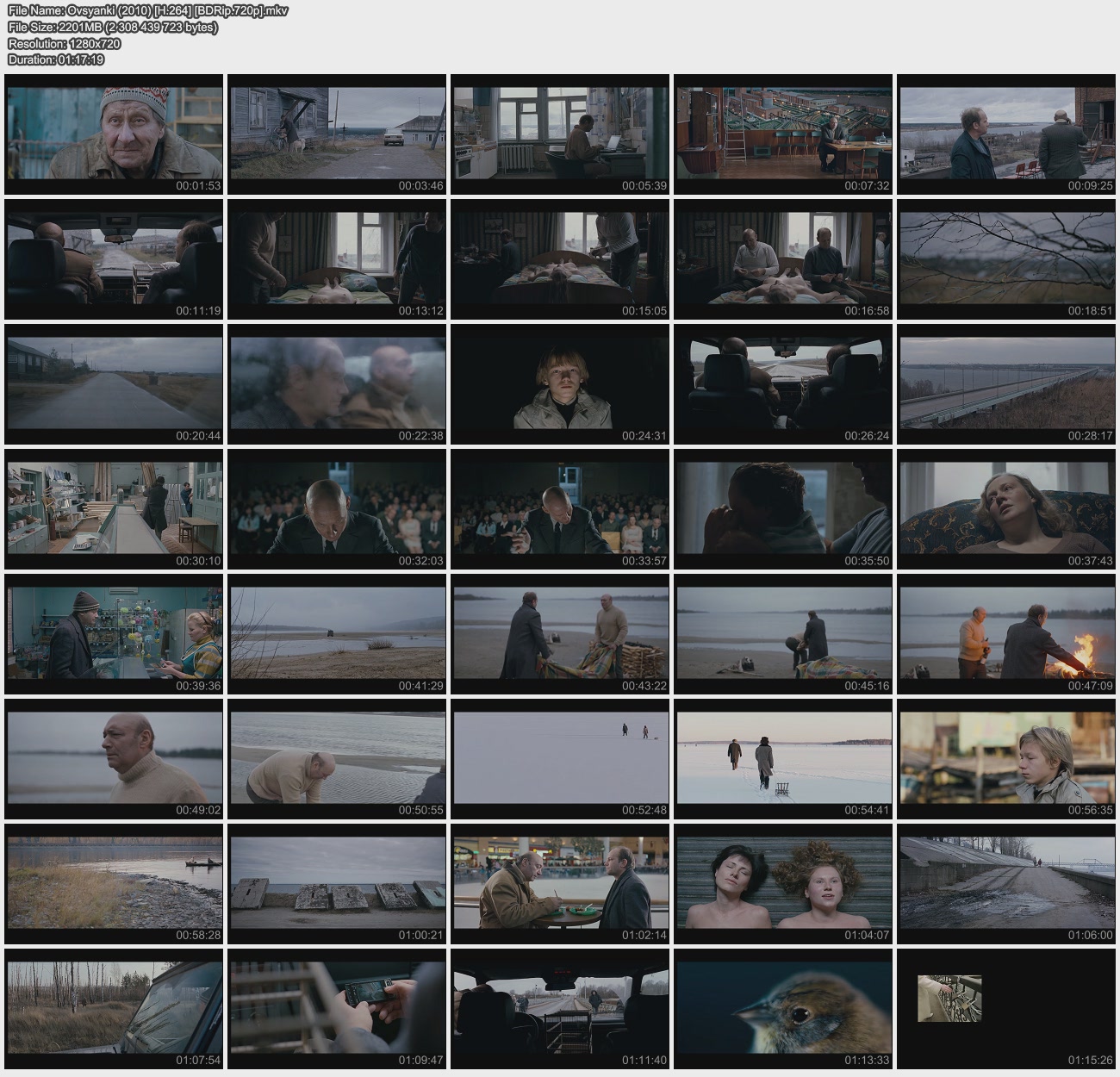The image size is (1120, 1077).
Task: Click the frame of two people walking with sled
Action: point(783,758)
